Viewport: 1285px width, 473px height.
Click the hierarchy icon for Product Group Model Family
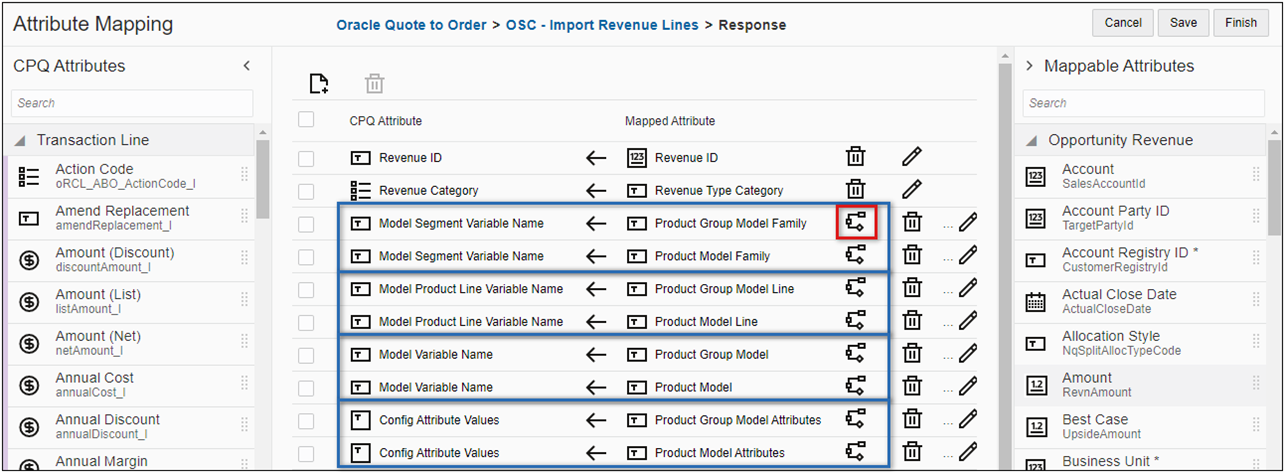pyautogui.click(x=856, y=223)
